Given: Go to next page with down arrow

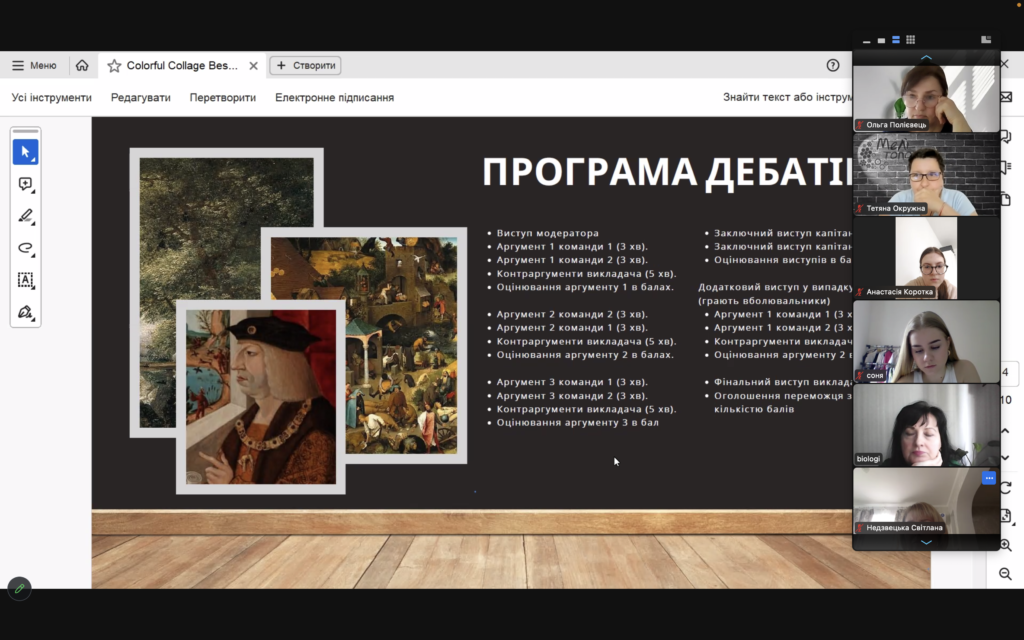Looking at the screenshot, I should point(1006,458).
